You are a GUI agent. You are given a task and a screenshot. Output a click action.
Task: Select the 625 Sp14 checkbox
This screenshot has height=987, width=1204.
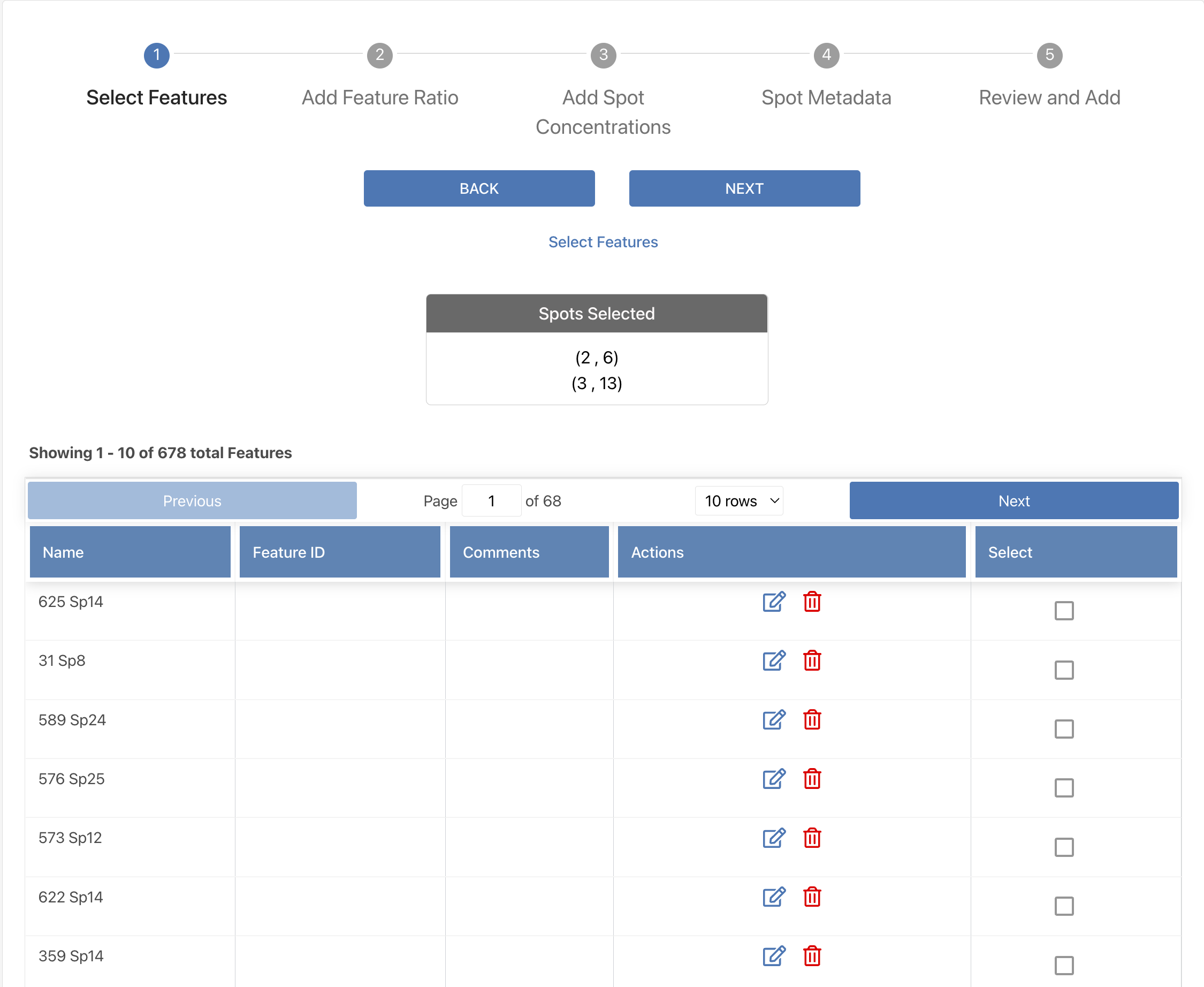pos(1064,611)
